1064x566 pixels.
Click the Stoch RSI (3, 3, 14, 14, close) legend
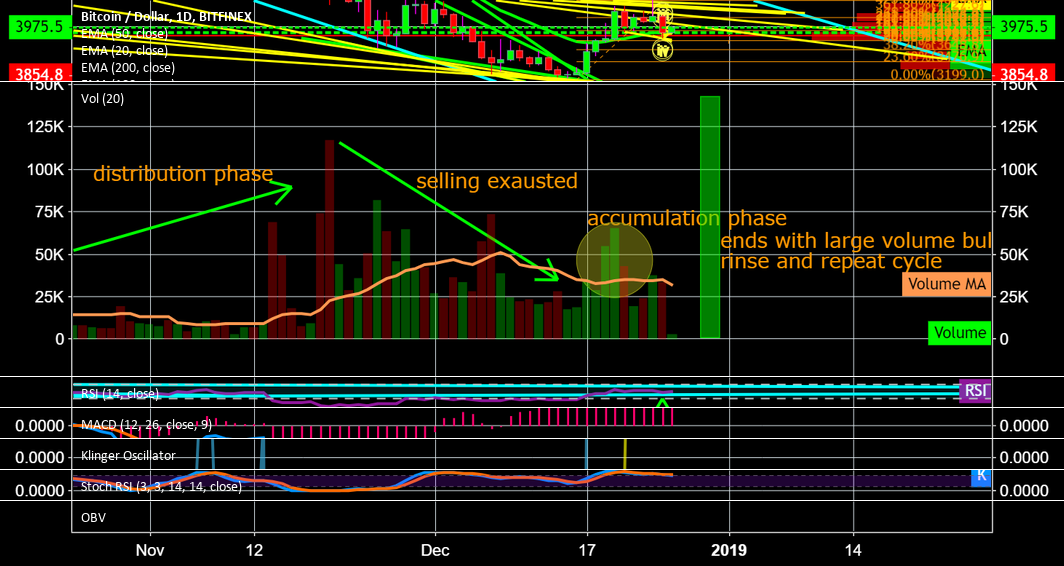161,487
